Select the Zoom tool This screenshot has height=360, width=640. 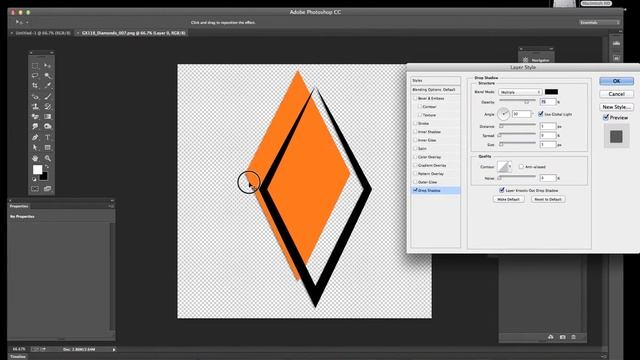pos(48,158)
